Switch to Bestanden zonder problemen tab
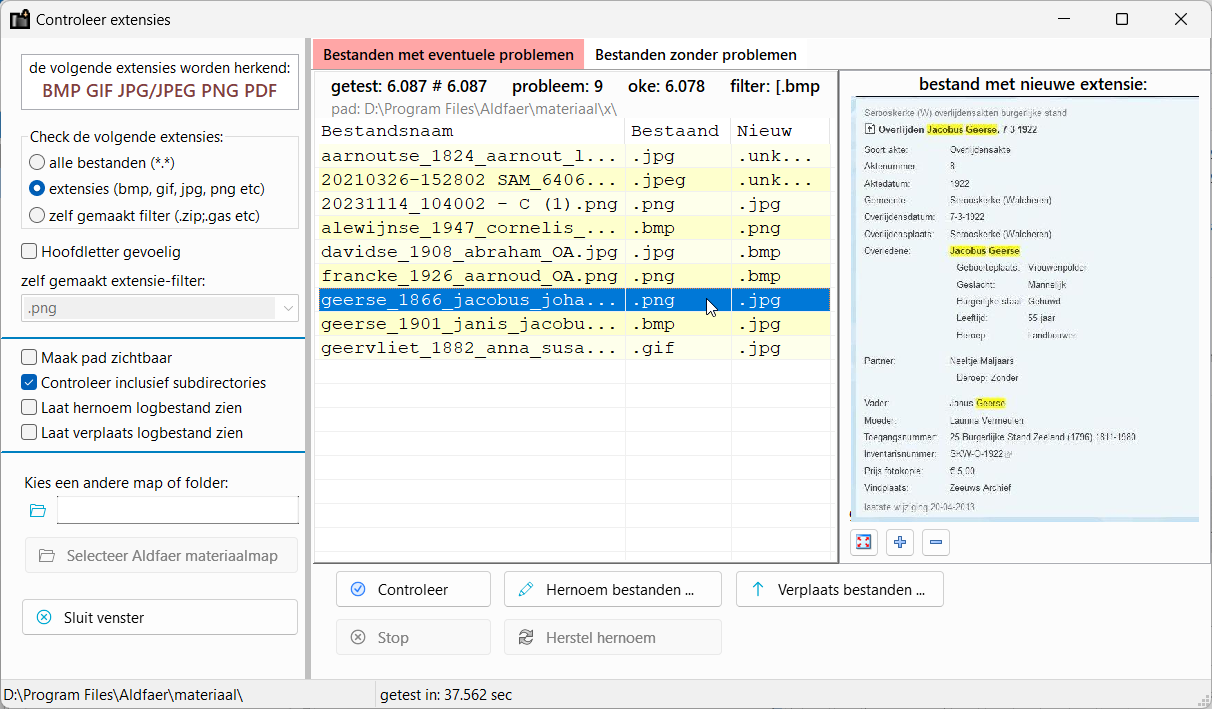1212x709 pixels. tap(696, 55)
